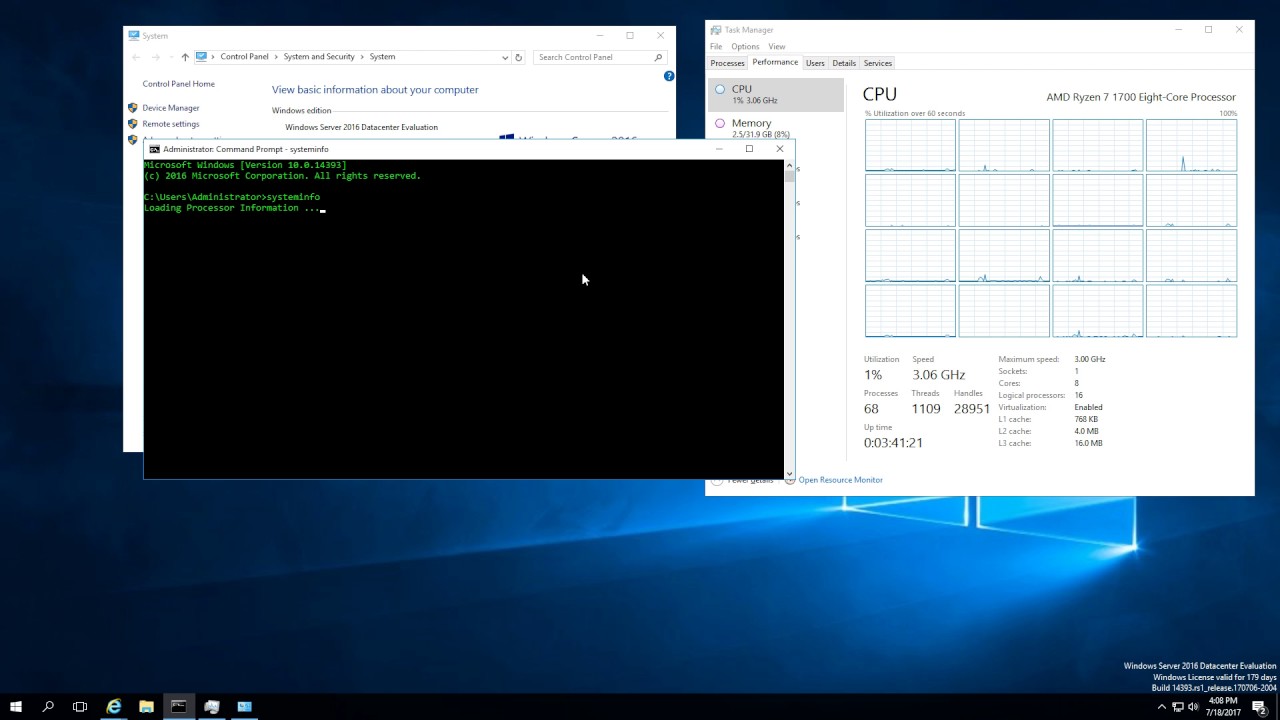Open Action Center notifications icon
Screen dimensions: 1280x720
[x=1259, y=707]
